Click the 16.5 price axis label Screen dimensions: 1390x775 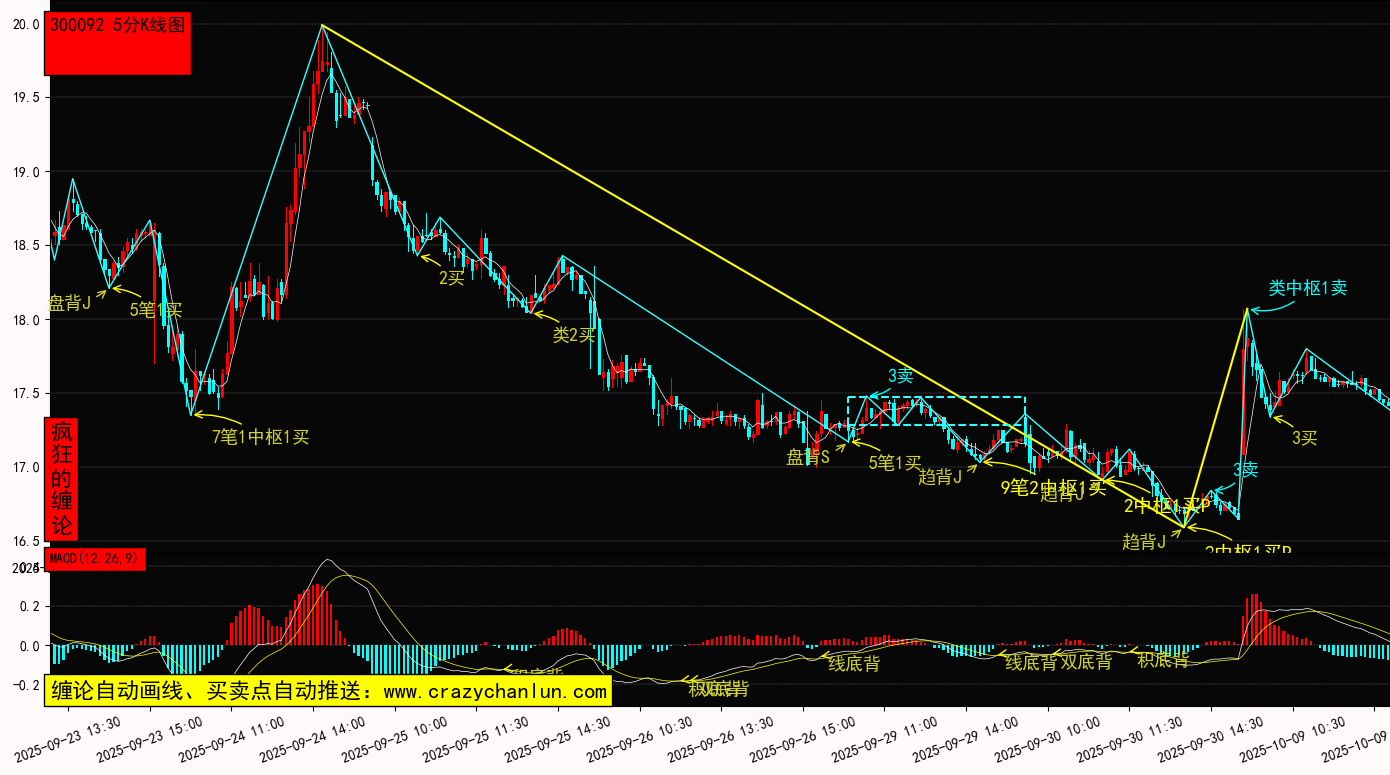[x=26, y=541]
